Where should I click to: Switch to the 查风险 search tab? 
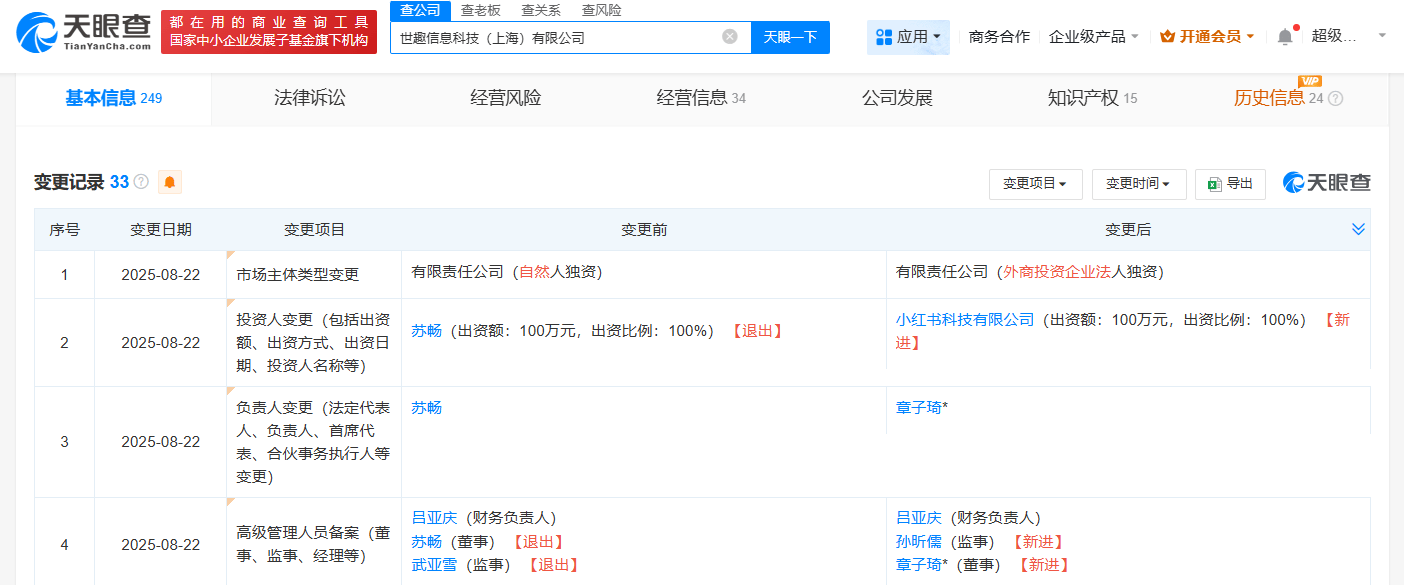[x=601, y=10]
